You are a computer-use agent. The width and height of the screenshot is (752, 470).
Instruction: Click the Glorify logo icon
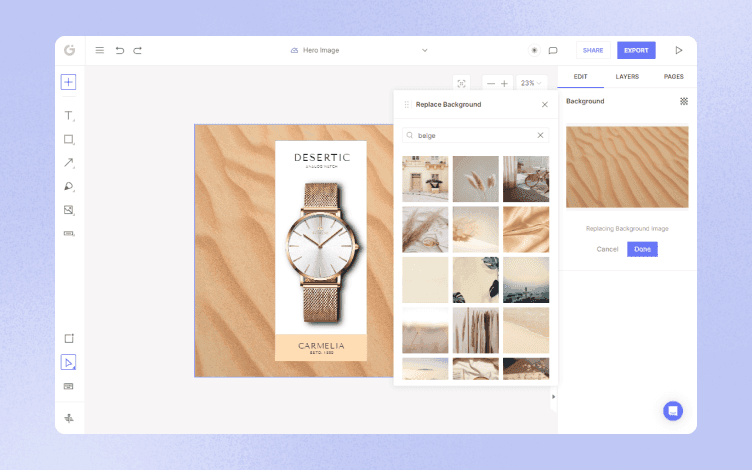tap(70, 50)
